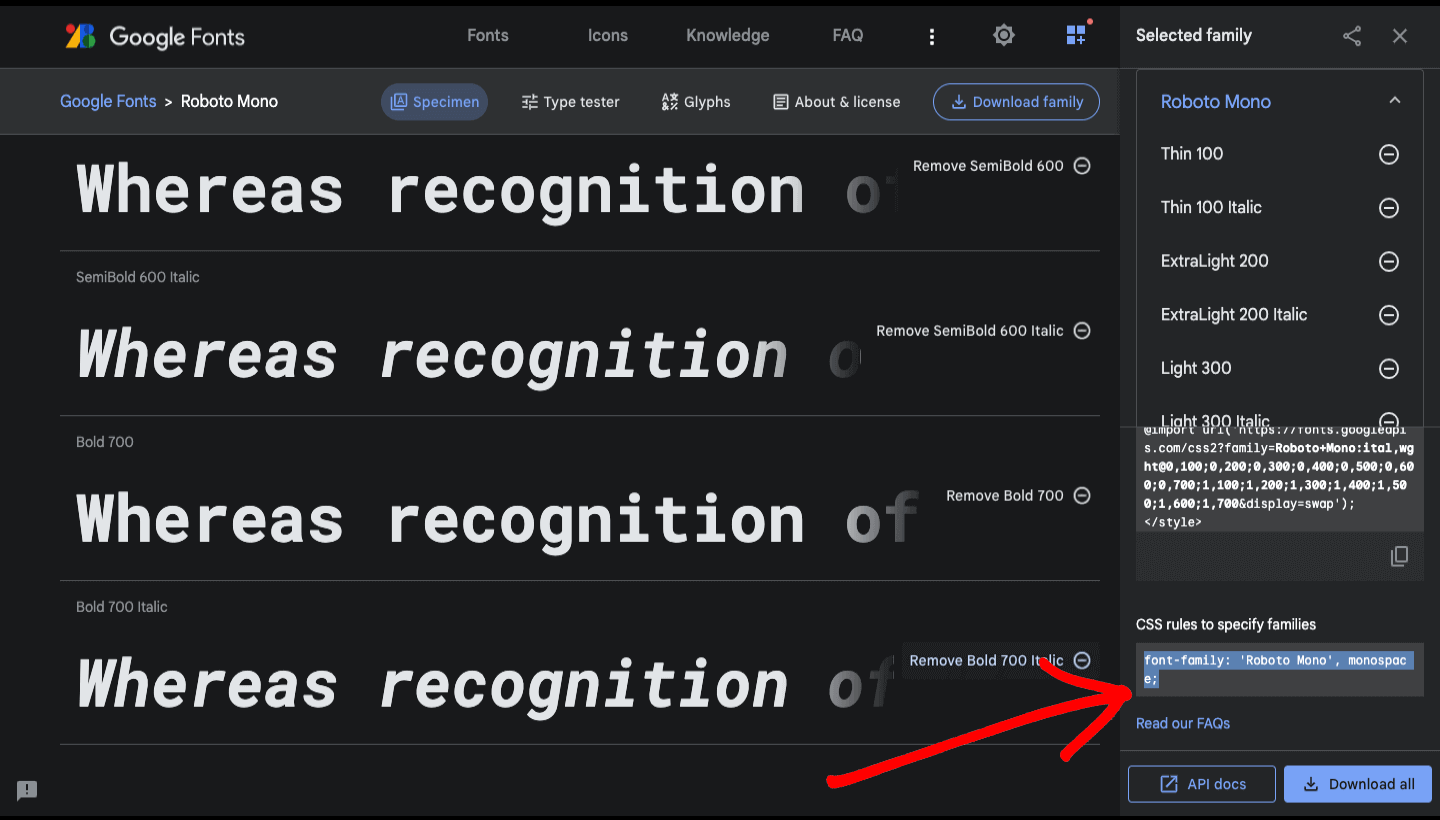Image resolution: width=1440 pixels, height=820 pixels.
Task: Copy the import code snippet
Action: point(1399,557)
